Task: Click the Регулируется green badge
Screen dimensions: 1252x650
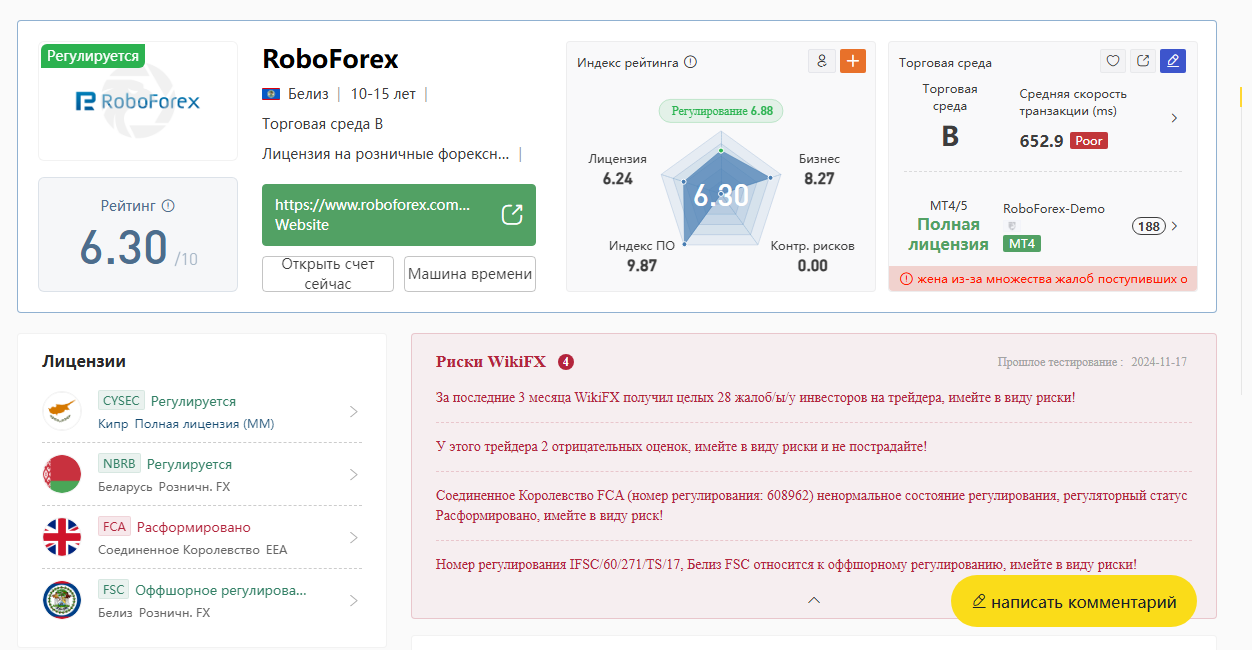Action: tap(93, 56)
